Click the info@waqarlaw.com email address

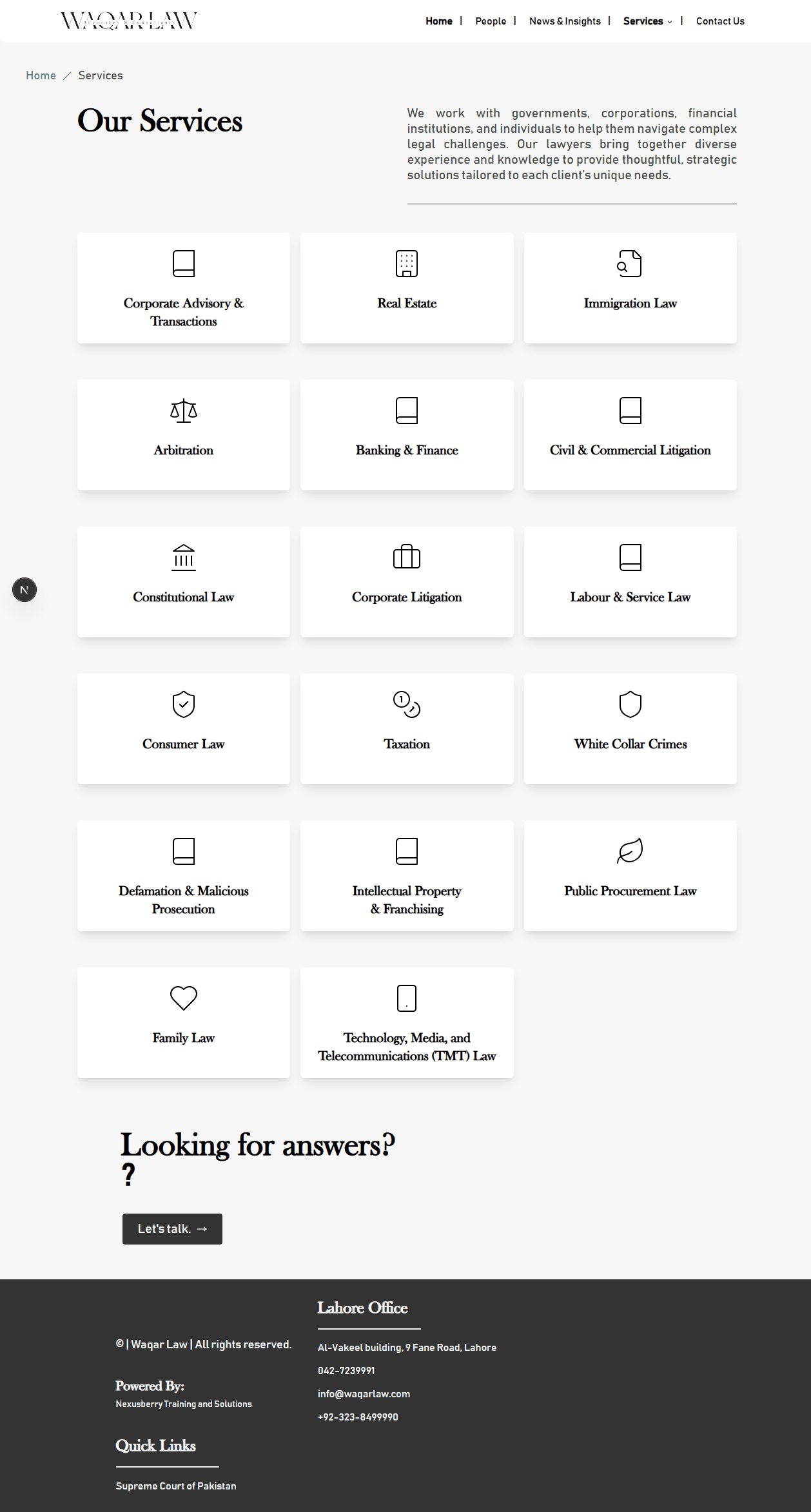click(364, 1394)
